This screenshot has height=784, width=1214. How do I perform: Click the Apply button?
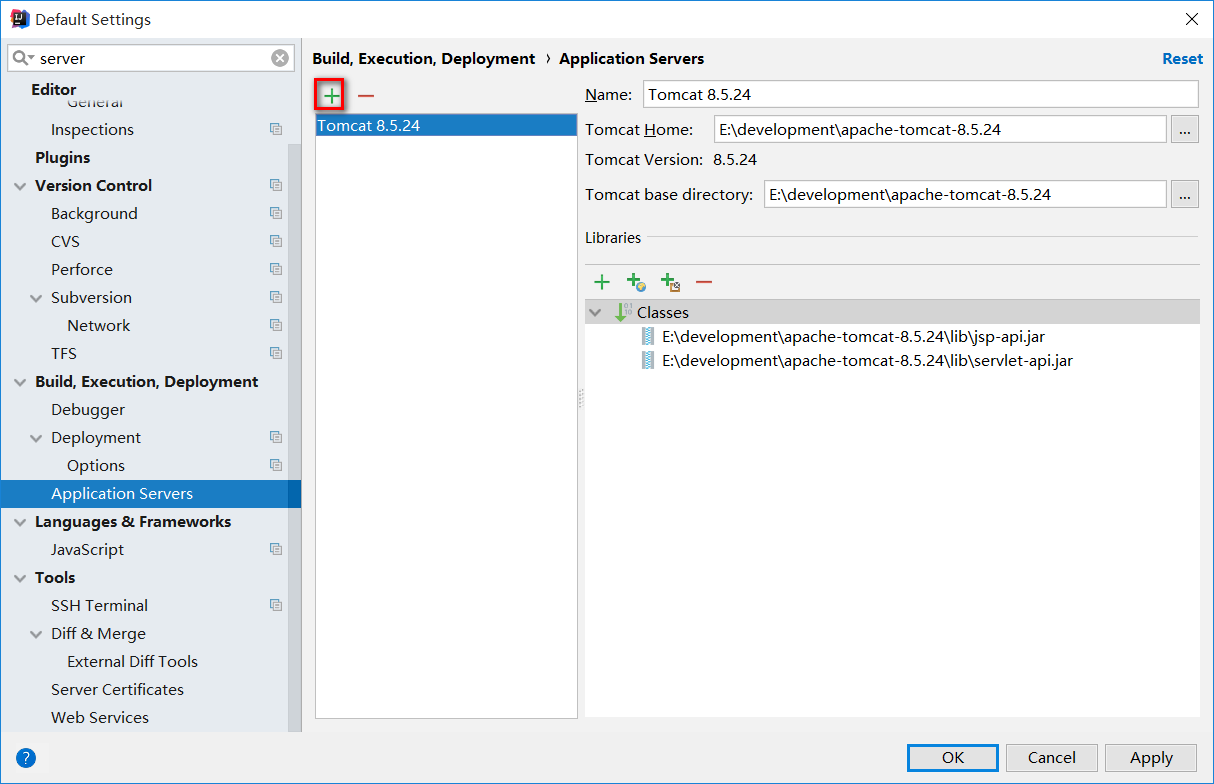pos(1151,757)
